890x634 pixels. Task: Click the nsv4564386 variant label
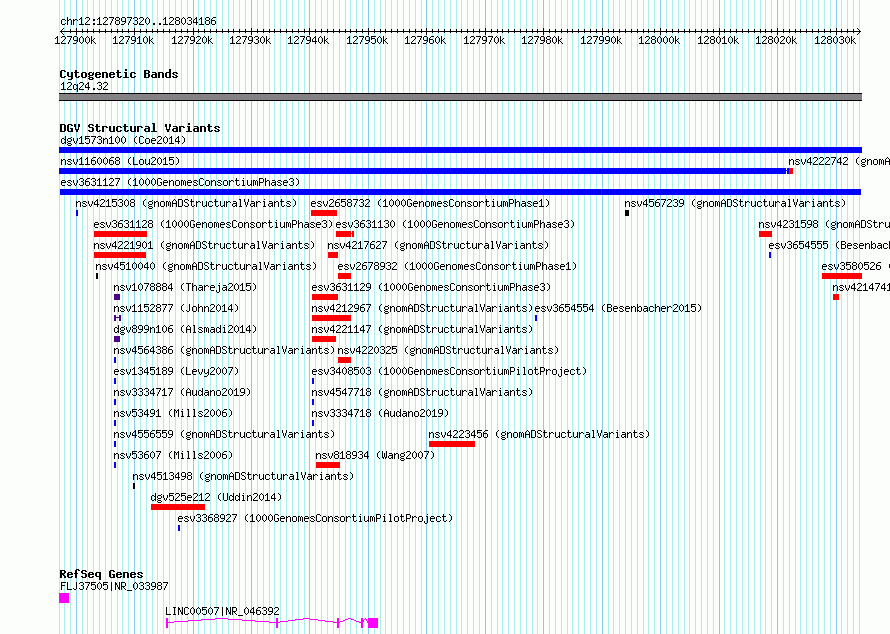(224, 350)
